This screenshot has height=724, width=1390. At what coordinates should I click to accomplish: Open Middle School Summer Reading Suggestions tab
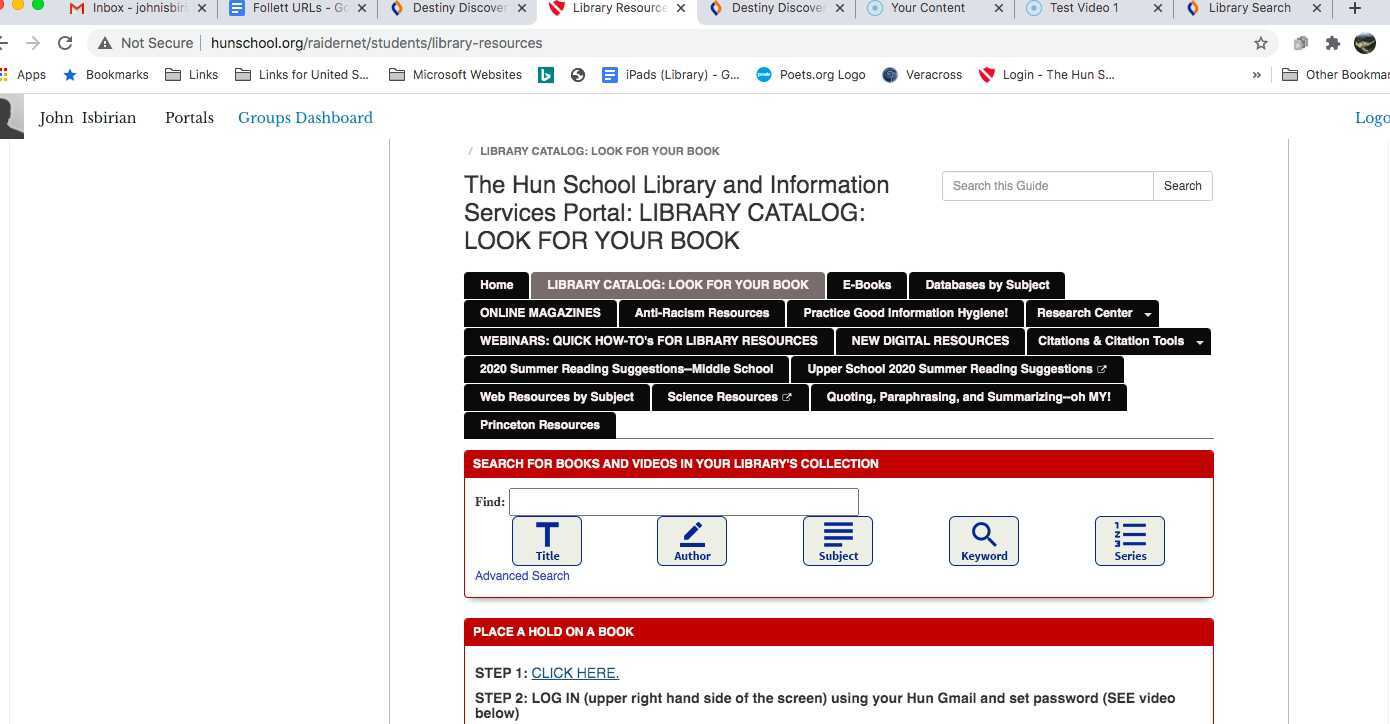[x=626, y=369]
